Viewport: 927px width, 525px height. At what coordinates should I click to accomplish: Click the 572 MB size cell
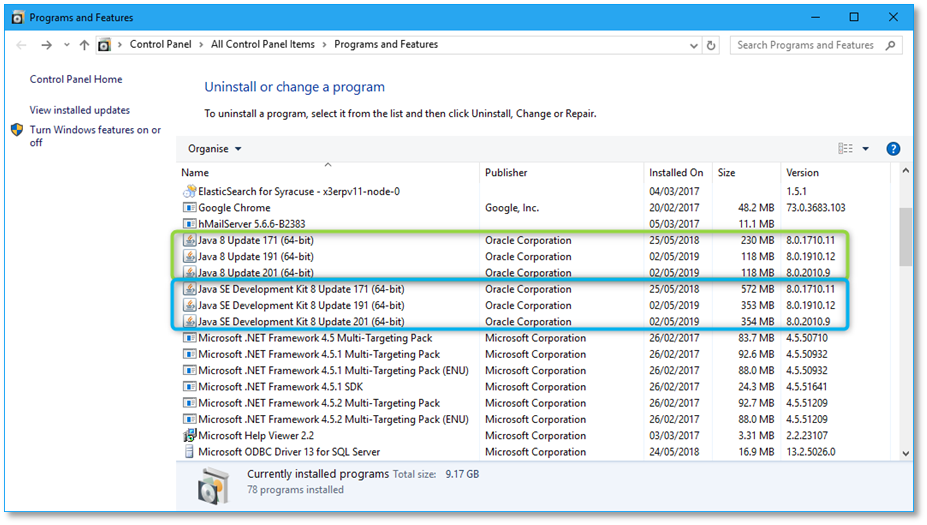click(x=757, y=289)
